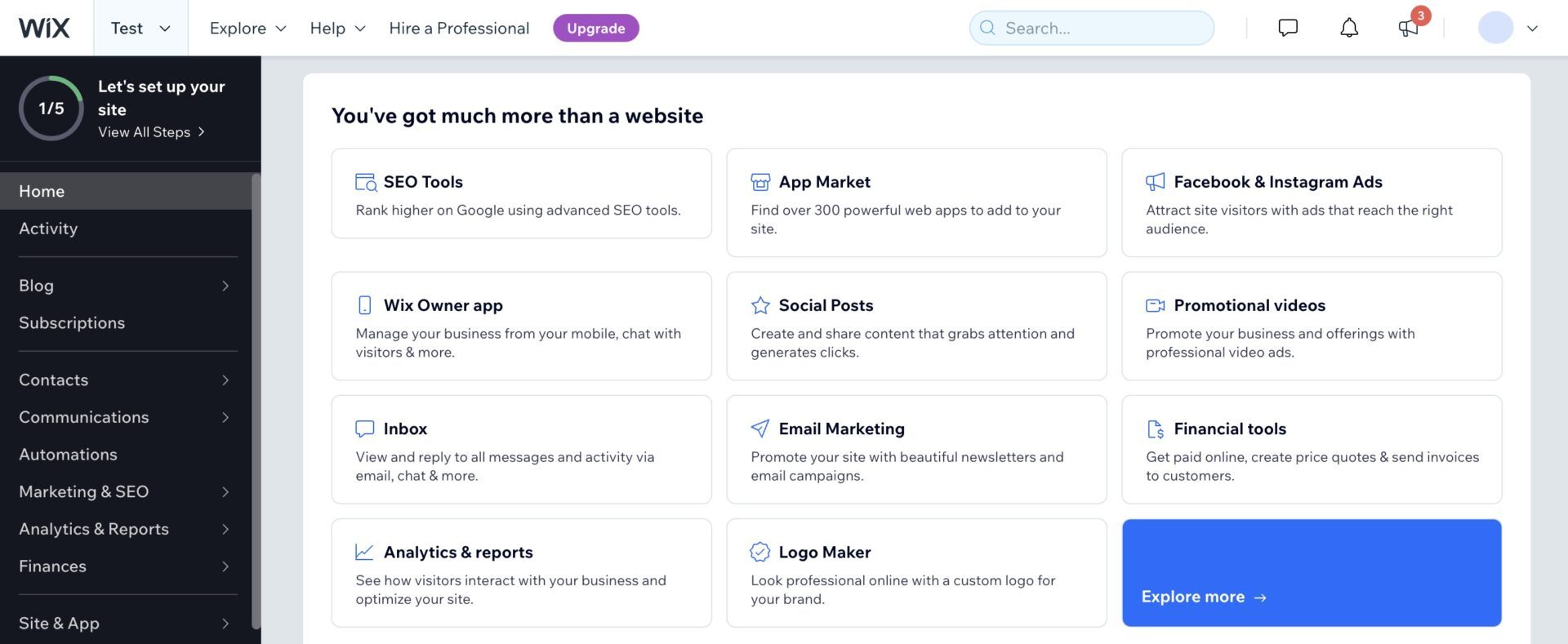Open the notifications bell icon

click(1348, 27)
